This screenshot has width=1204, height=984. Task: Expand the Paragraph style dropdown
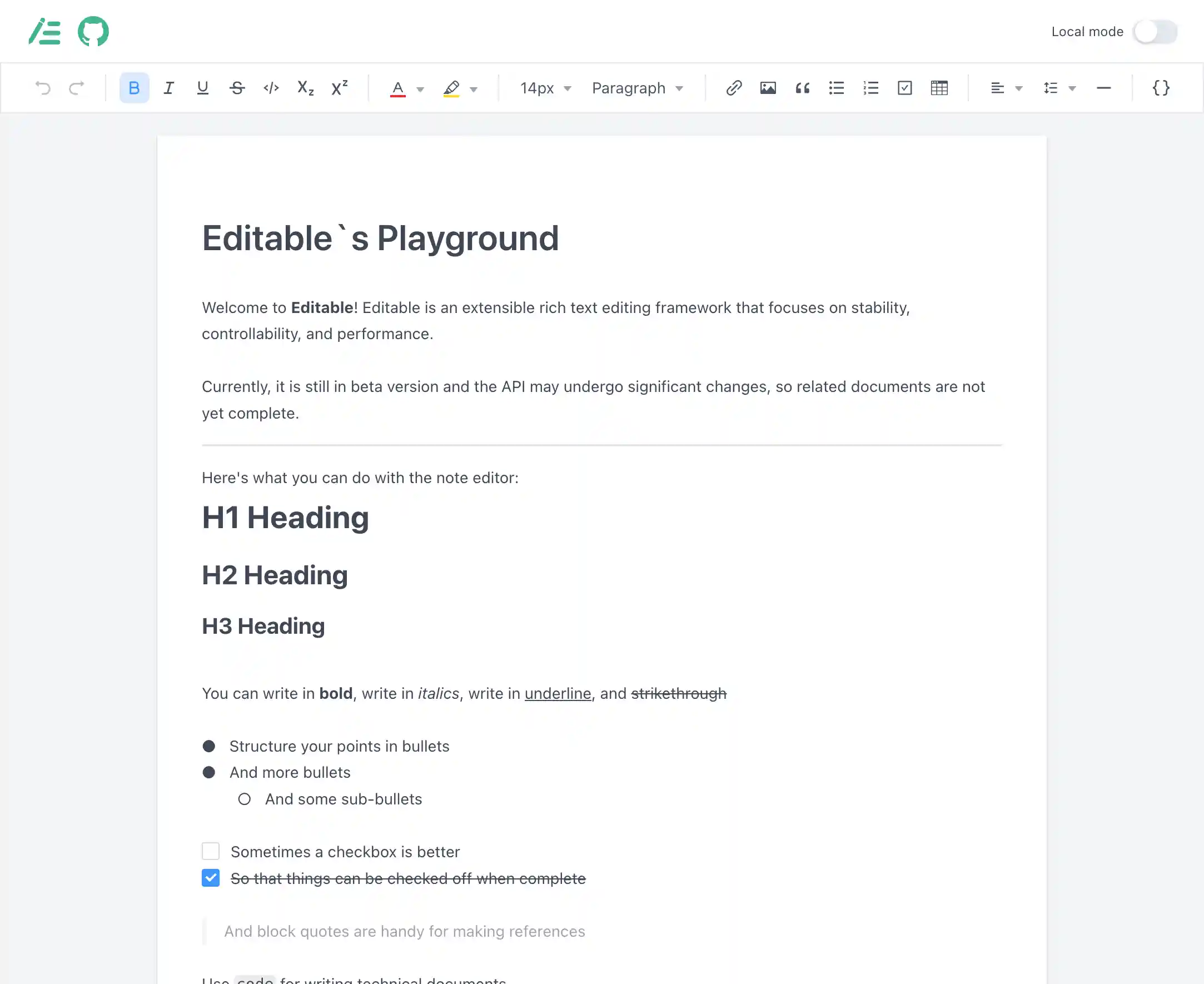(x=638, y=88)
